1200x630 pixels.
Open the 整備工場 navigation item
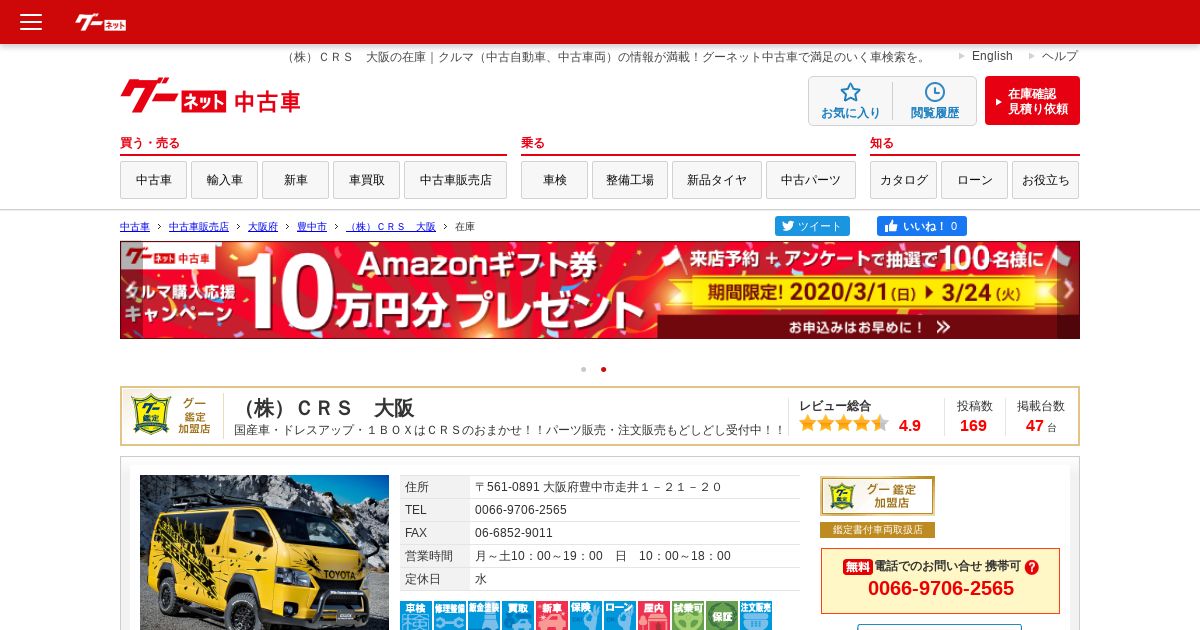[630, 180]
